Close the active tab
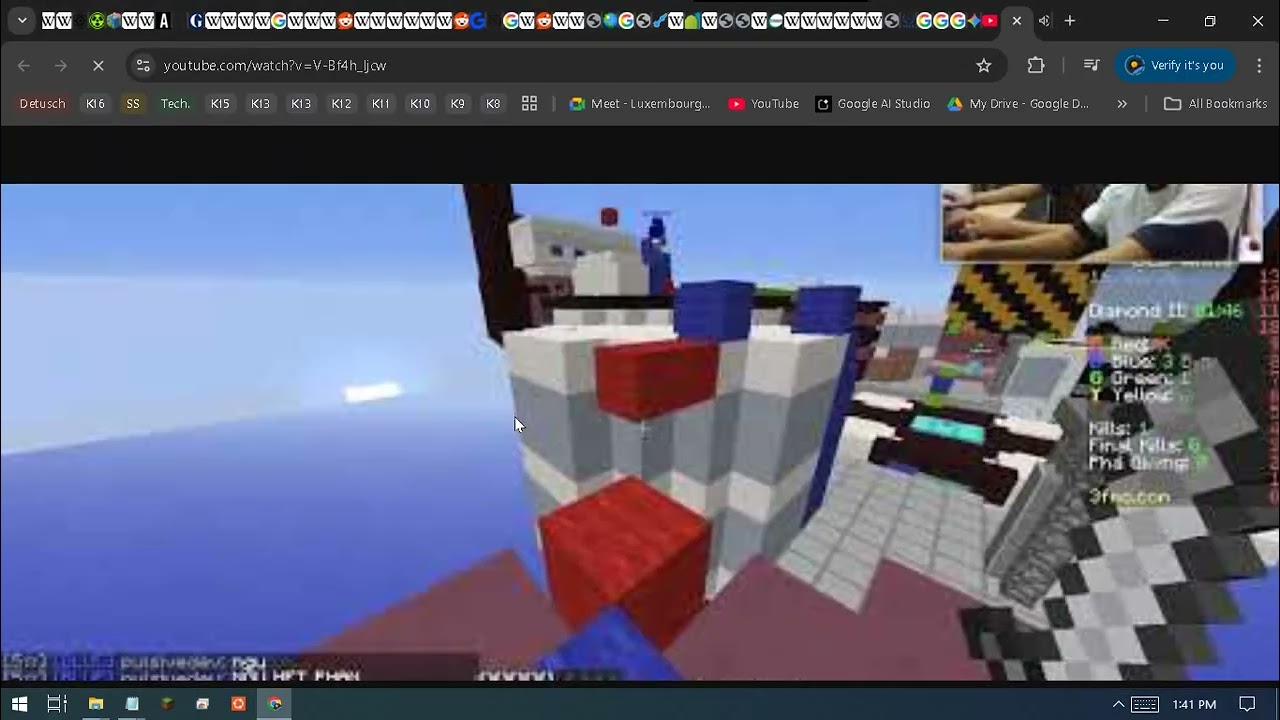Viewport: 1280px width, 720px height. pos(1017,21)
